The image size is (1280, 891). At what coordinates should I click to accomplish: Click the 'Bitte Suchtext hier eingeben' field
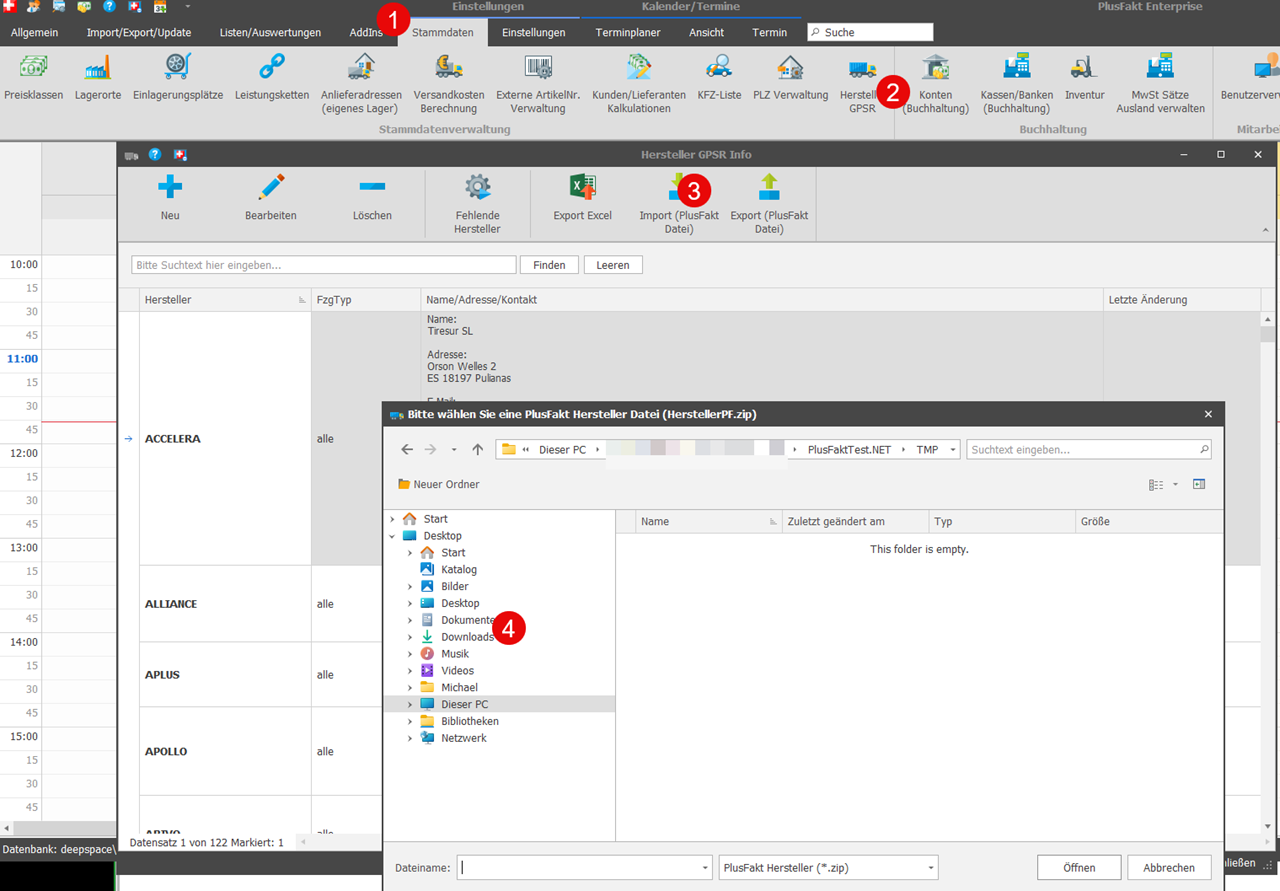(324, 265)
